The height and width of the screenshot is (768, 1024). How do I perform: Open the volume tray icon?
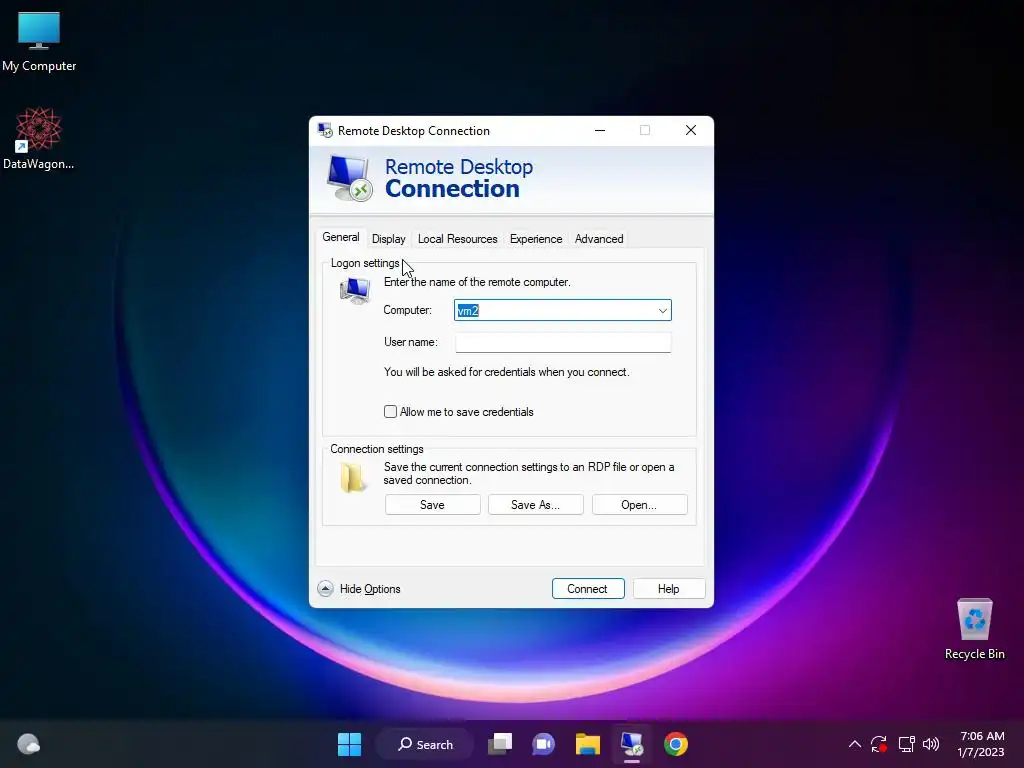(x=931, y=744)
